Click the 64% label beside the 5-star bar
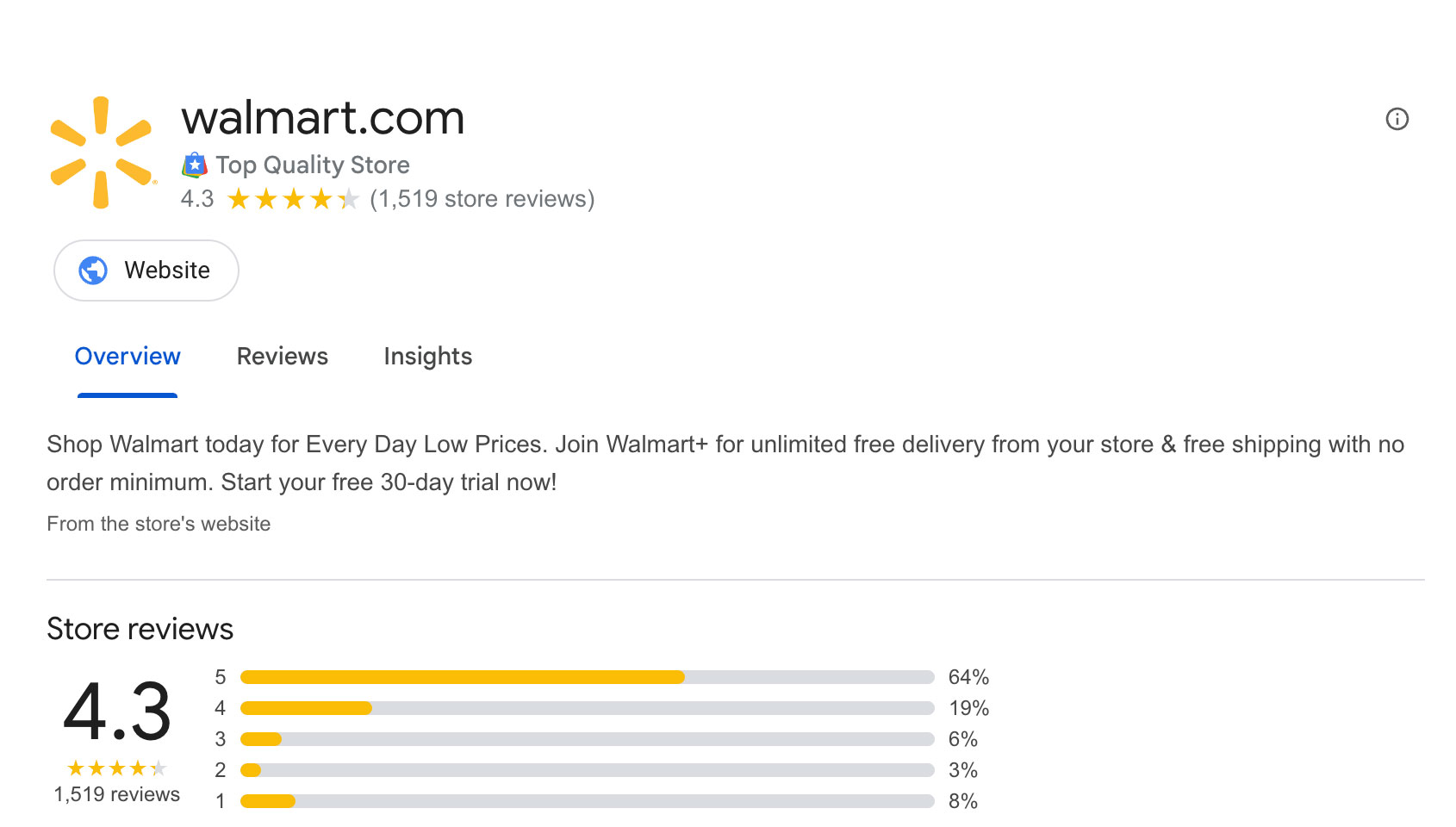The image size is (1456, 827). click(968, 677)
